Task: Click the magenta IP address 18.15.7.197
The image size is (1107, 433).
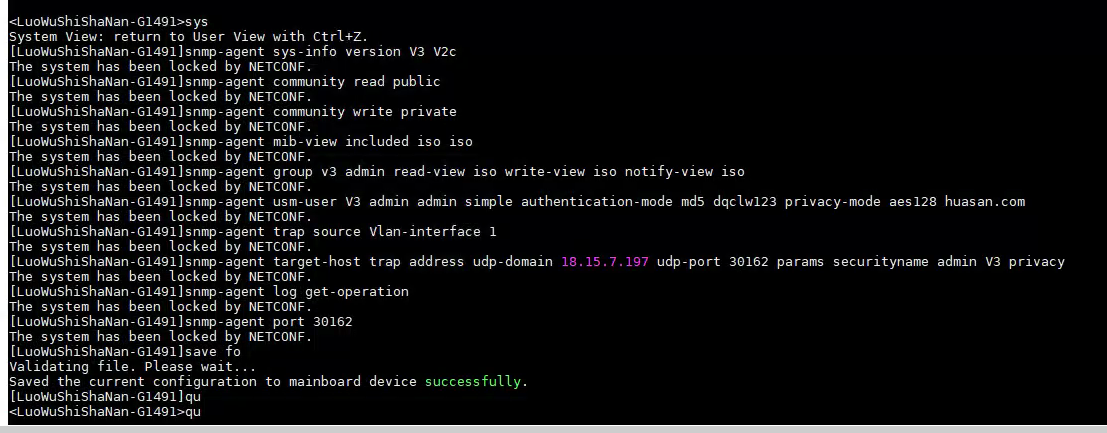Action: (x=605, y=262)
